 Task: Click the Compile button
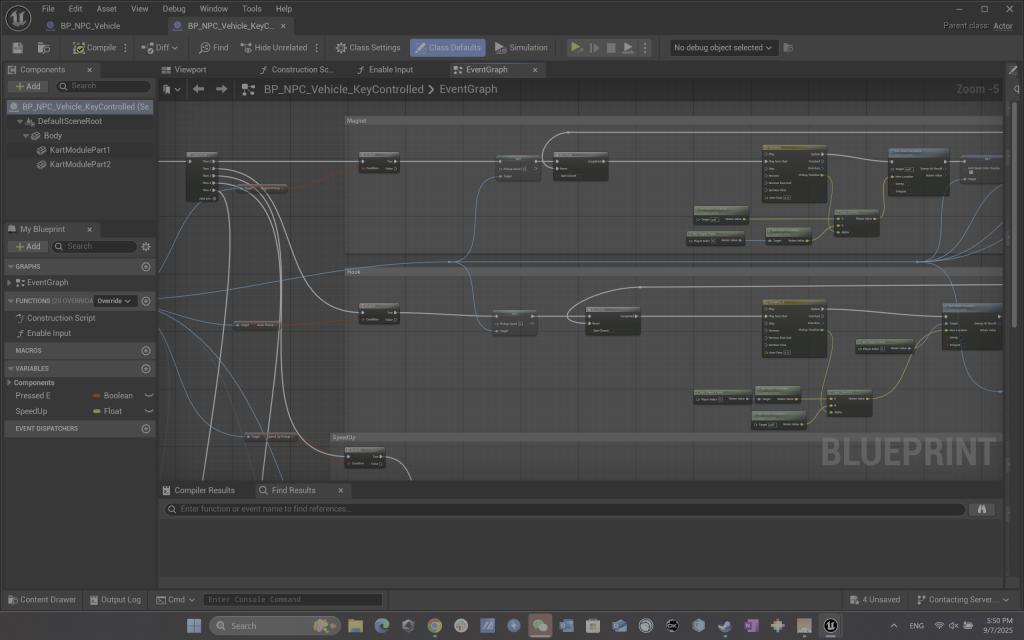coord(95,48)
